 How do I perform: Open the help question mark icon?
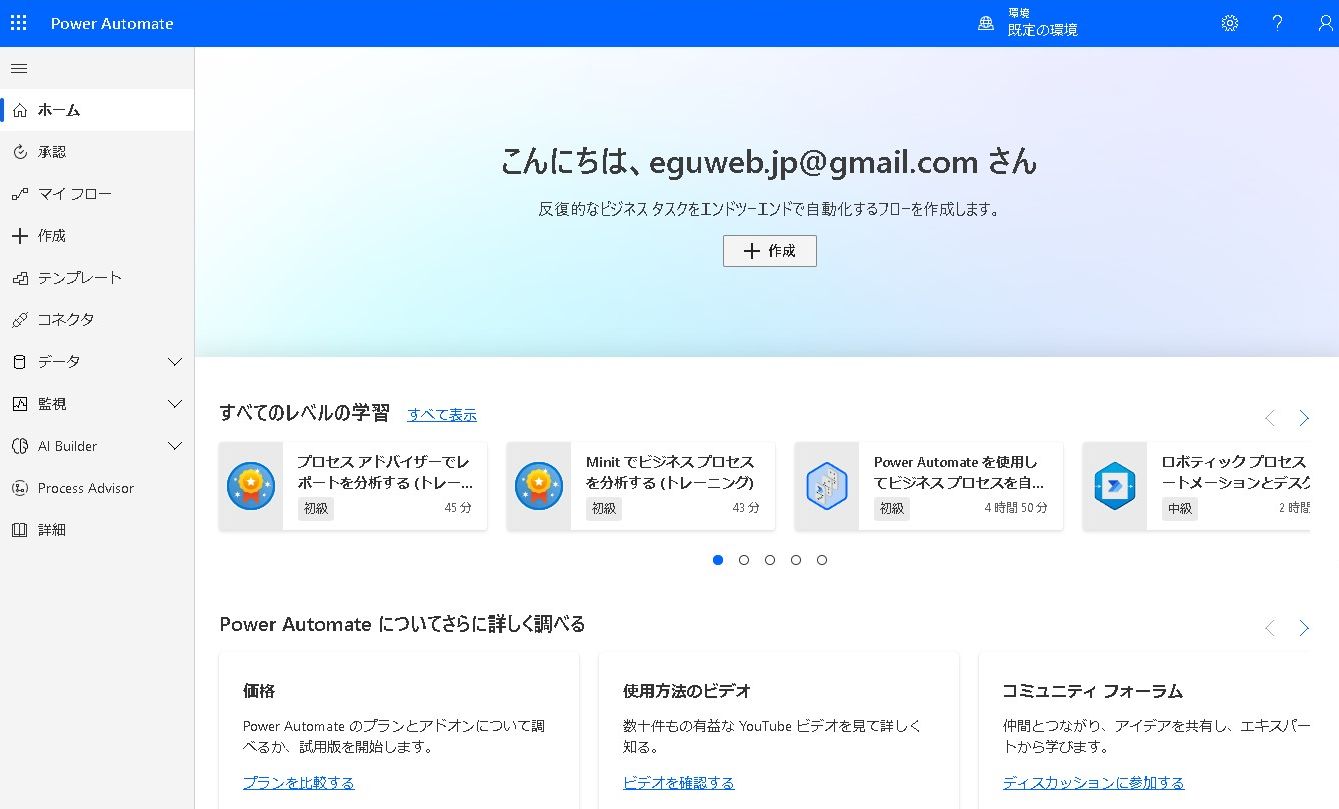[x=1277, y=22]
